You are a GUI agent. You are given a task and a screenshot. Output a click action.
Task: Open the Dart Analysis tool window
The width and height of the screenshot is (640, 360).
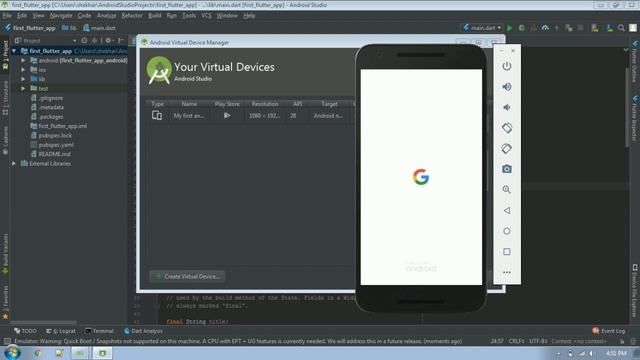click(x=143, y=331)
